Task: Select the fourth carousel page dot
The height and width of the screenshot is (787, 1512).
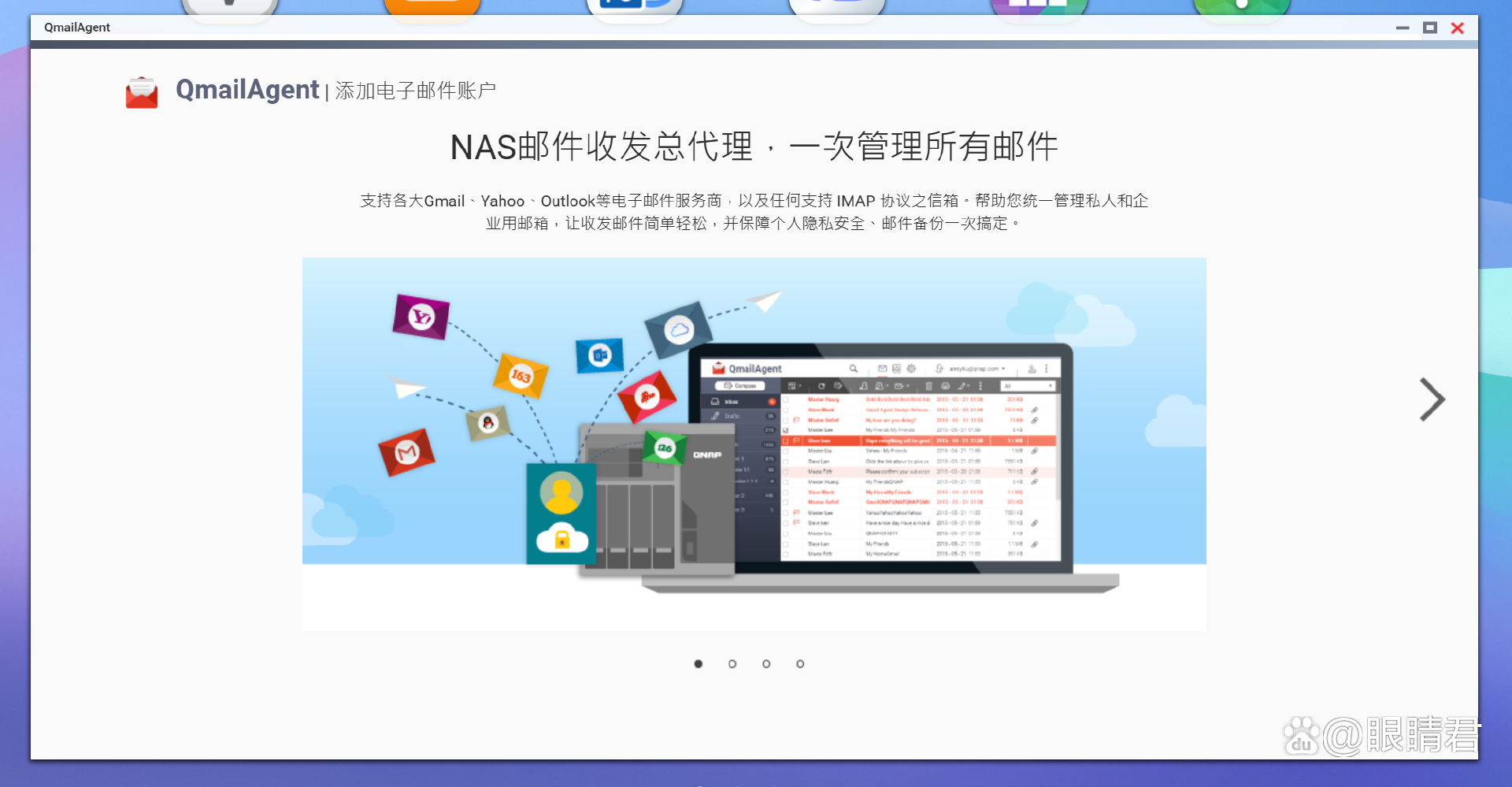Action: tap(800, 664)
